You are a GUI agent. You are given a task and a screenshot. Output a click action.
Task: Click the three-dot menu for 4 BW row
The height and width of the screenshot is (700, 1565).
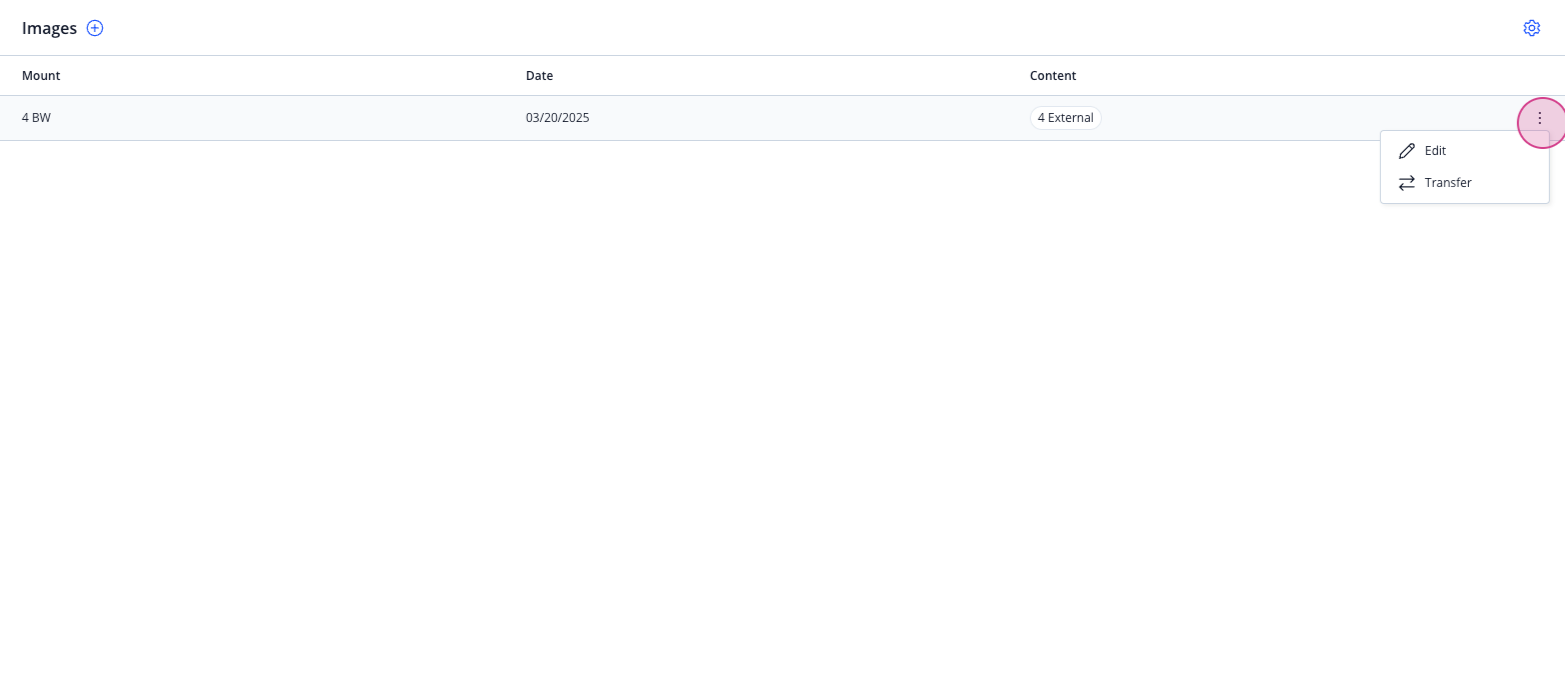click(1539, 118)
